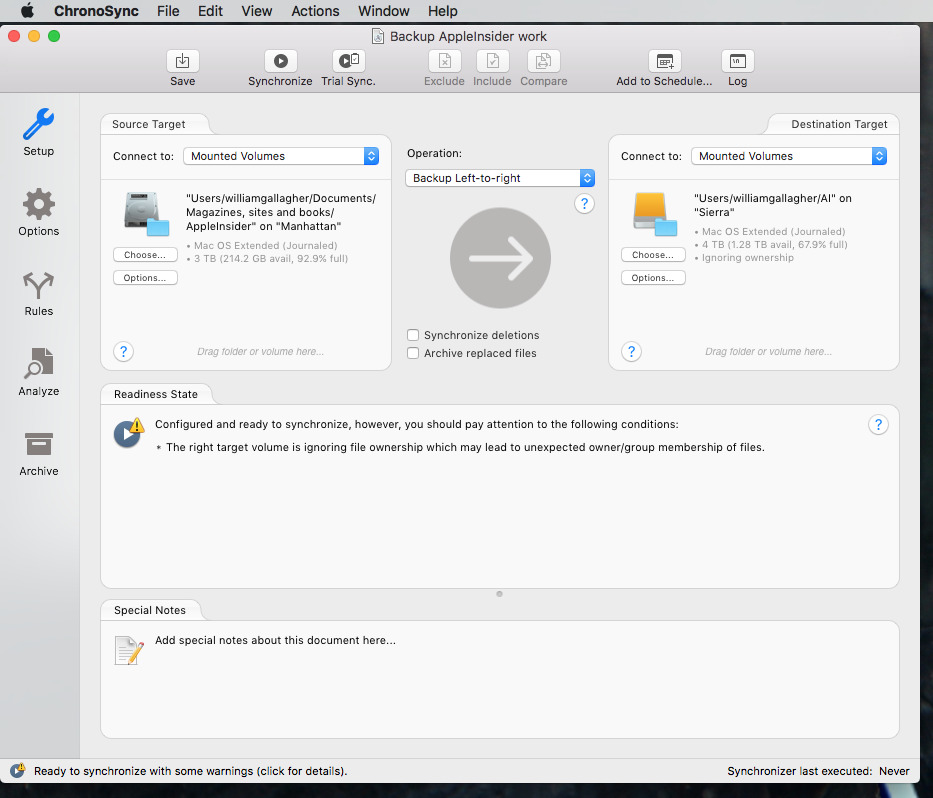Click 'Synchronizer last executed: Never' status text
Screen dimensions: 933x798
click(818, 771)
